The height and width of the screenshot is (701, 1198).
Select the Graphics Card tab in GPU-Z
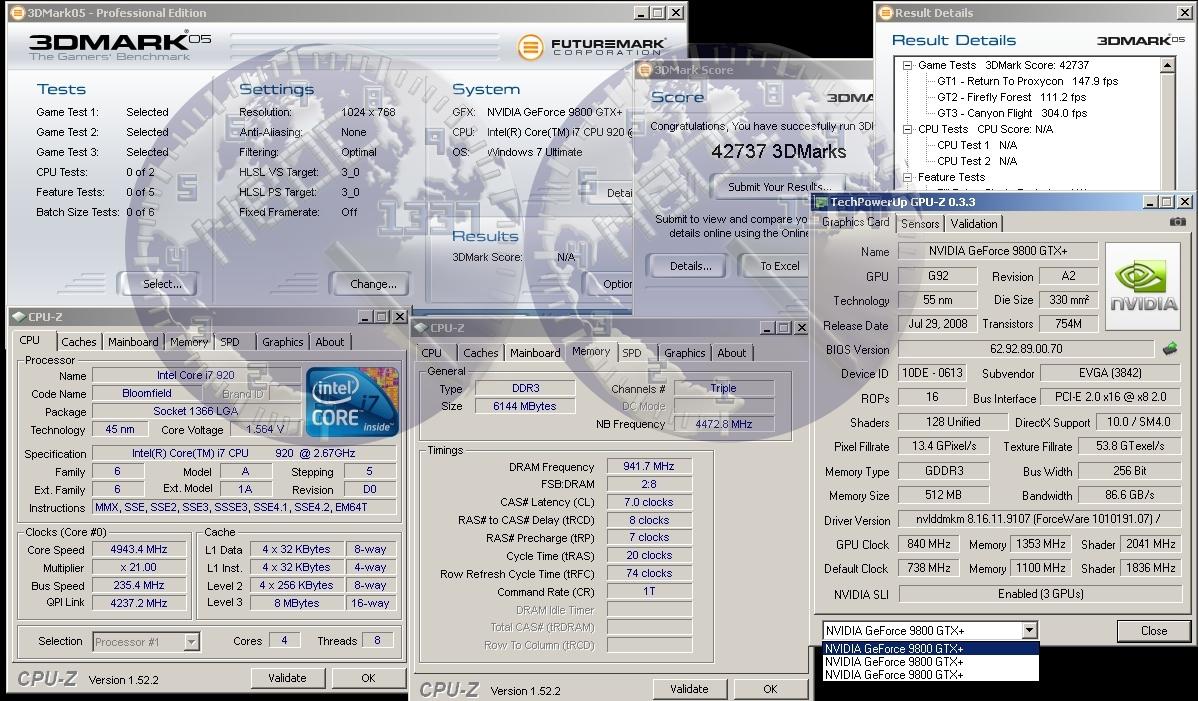click(x=856, y=222)
